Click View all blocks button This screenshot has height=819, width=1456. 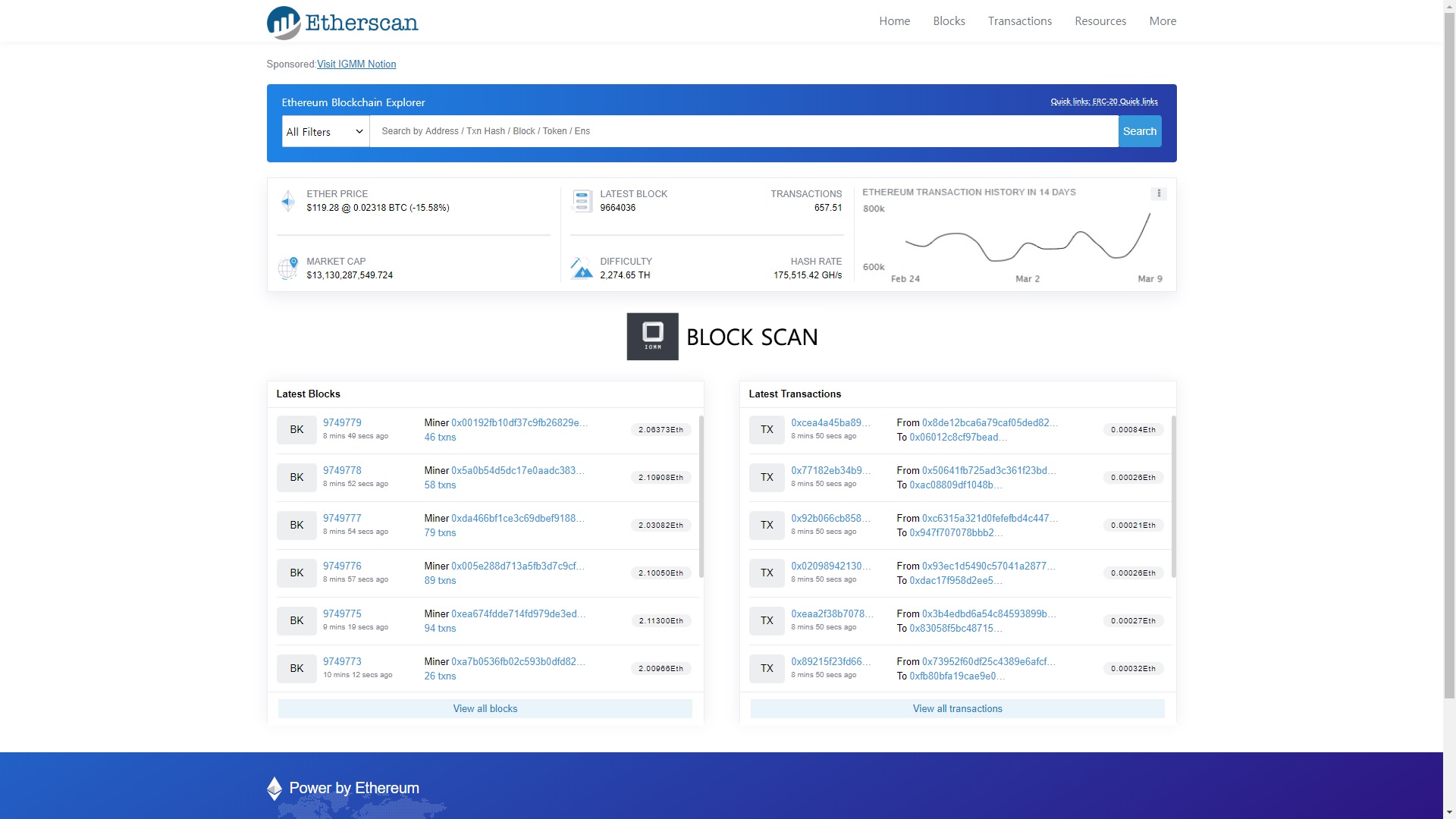485,709
